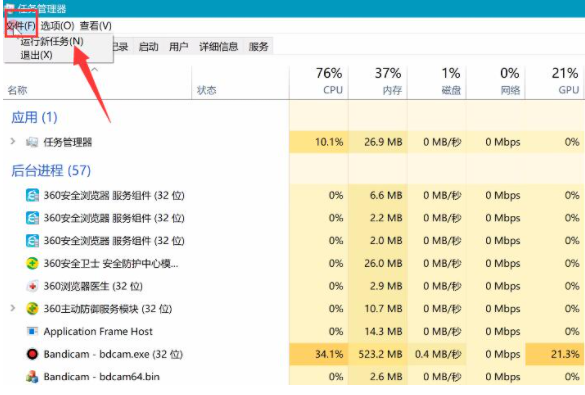Open the 选项(O) menu
This screenshot has height=395, width=585.
[57, 26]
